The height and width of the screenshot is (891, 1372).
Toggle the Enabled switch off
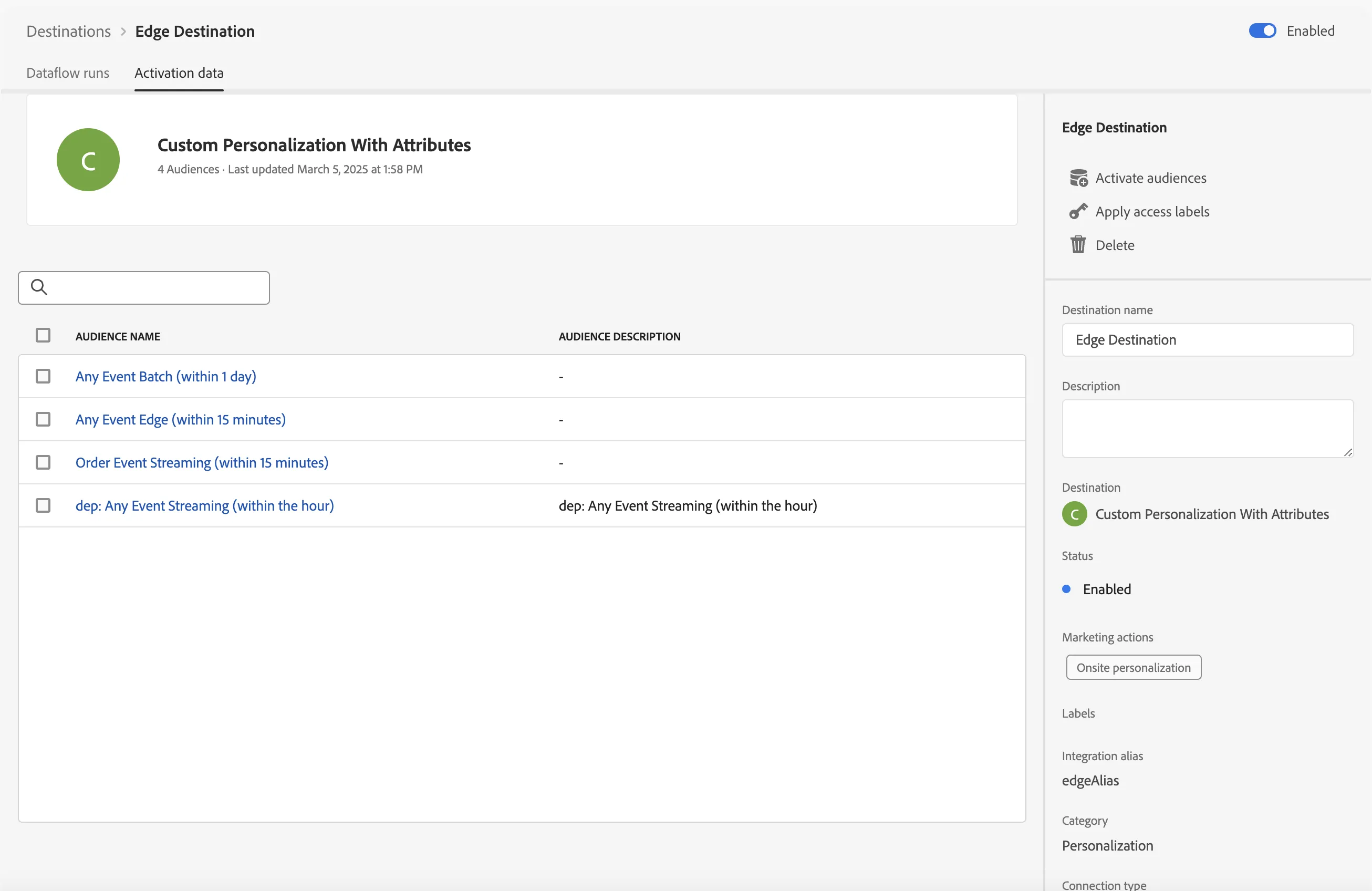tap(1262, 31)
